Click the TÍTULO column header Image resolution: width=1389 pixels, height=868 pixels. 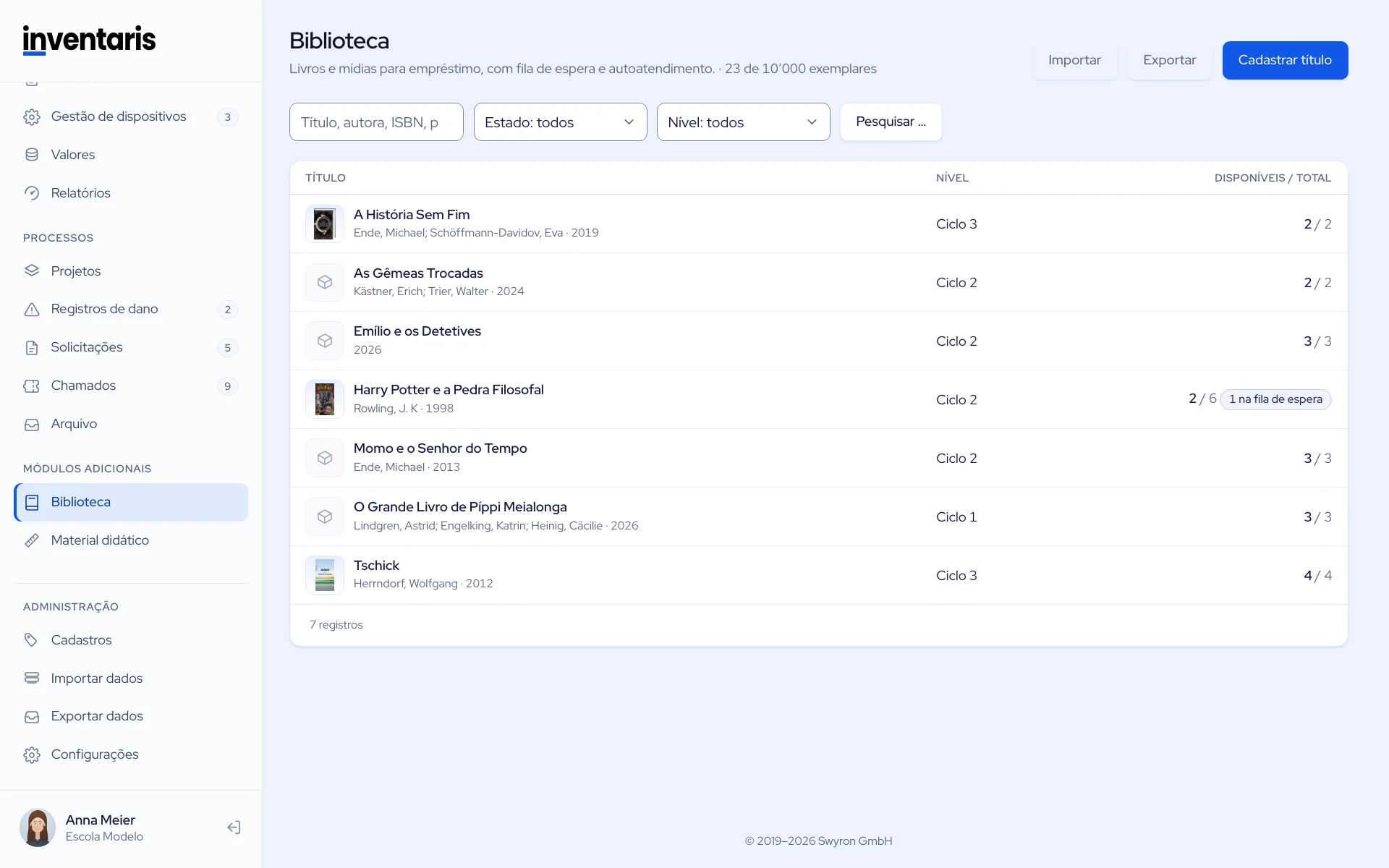[x=326, y=178]
